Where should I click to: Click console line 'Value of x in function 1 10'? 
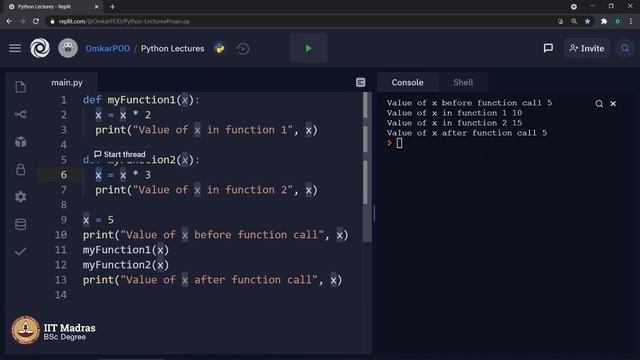454,113
